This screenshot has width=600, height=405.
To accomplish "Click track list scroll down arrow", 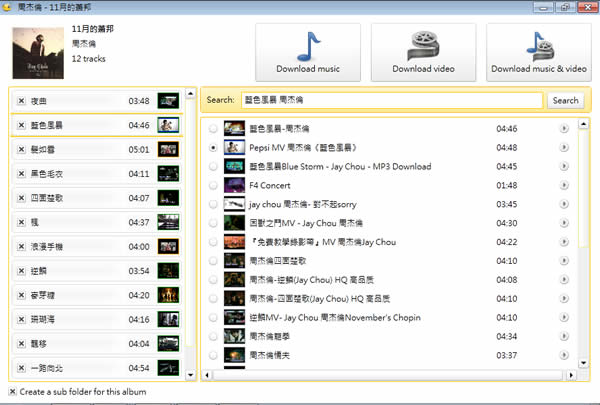I will coord(190,375).
